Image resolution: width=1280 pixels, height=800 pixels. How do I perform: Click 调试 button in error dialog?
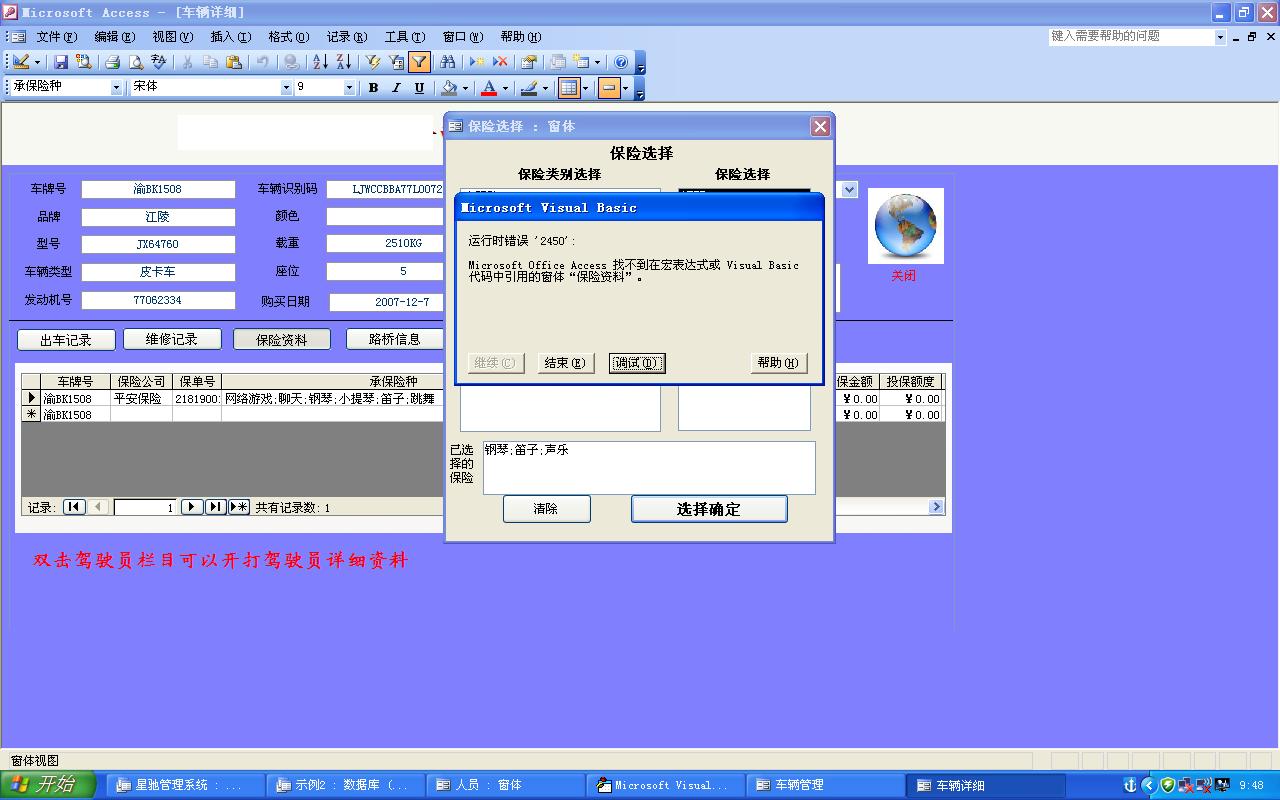tap(637, 363)
